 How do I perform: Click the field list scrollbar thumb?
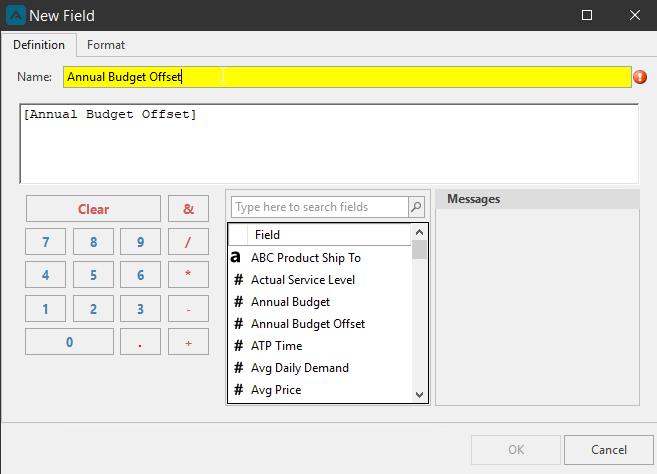coord(419,250)
